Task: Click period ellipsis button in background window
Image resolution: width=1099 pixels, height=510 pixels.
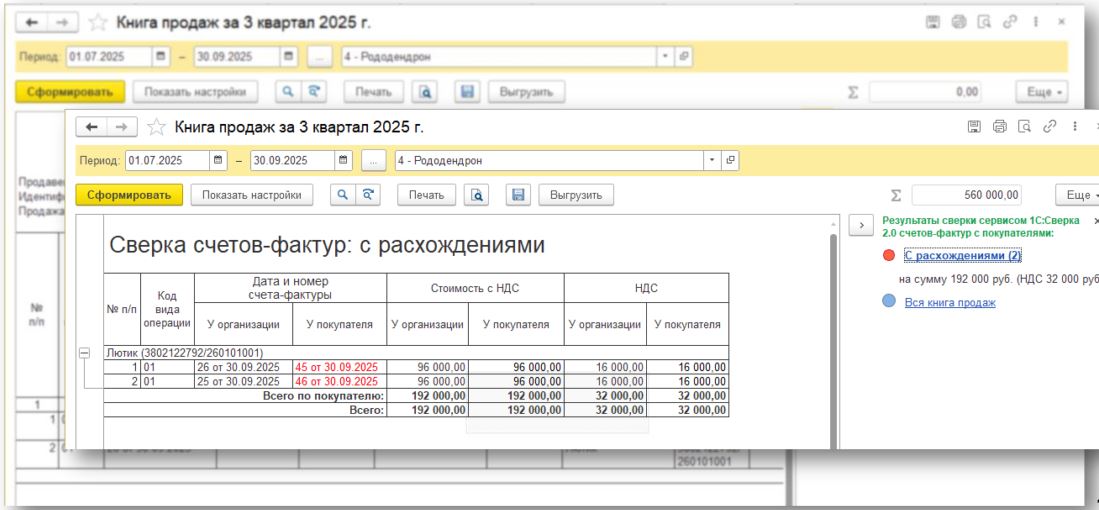Action: [319, 56]
